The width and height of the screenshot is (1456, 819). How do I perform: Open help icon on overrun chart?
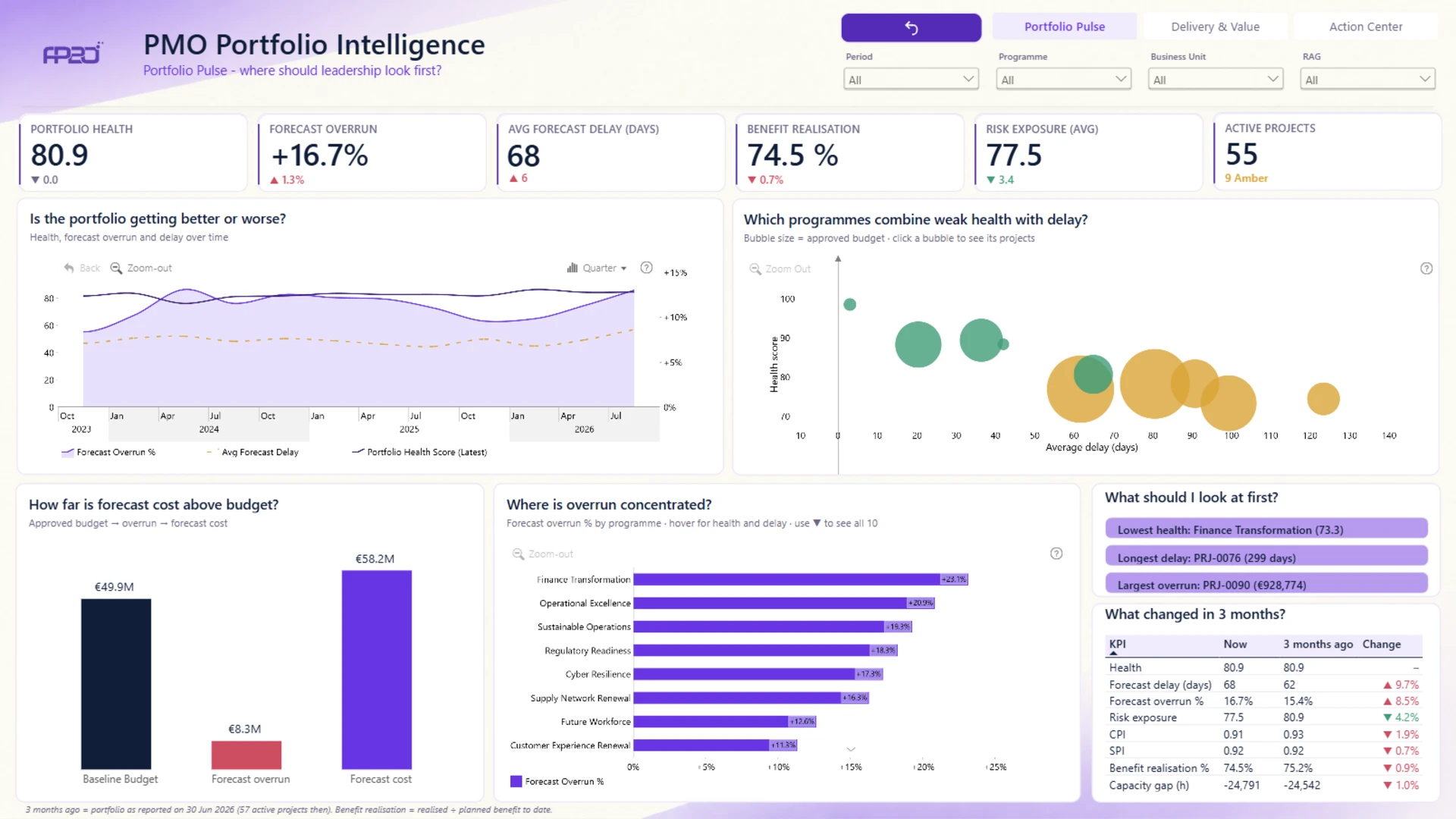pyautogui.click(x=1056, y=554)
